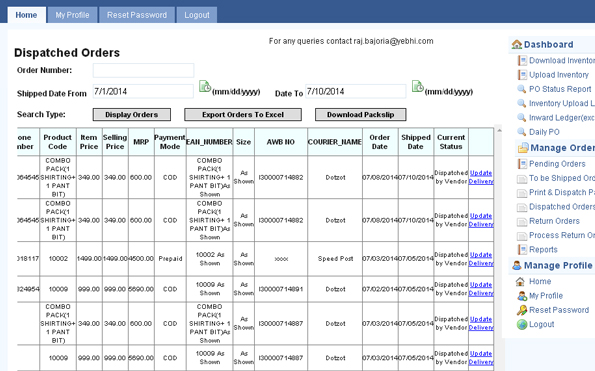
Task: Select the Logout tab in header
Action: (197, 15)
